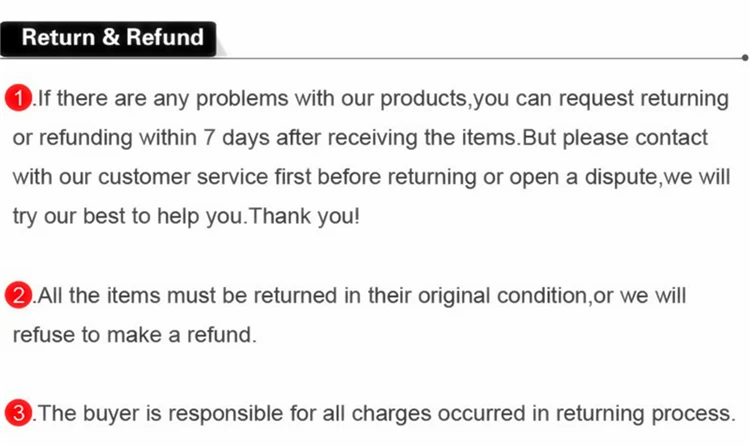The image size is (750, 446).
Task: Click the 'Thank you!' text
Action: click(x=304, y=216)
